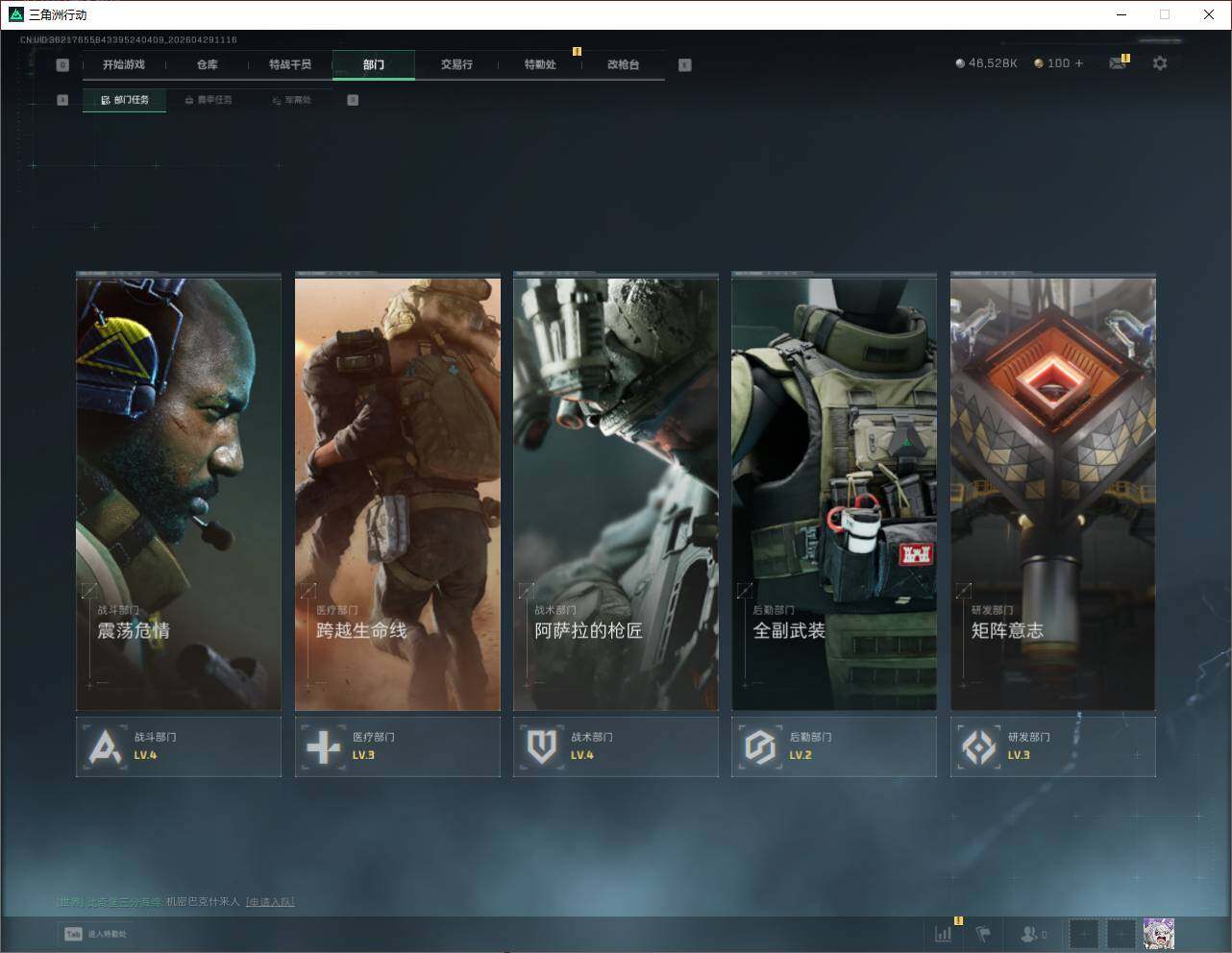
Task: Open the third sub-tab 军需处
Action: coord(292,100)
